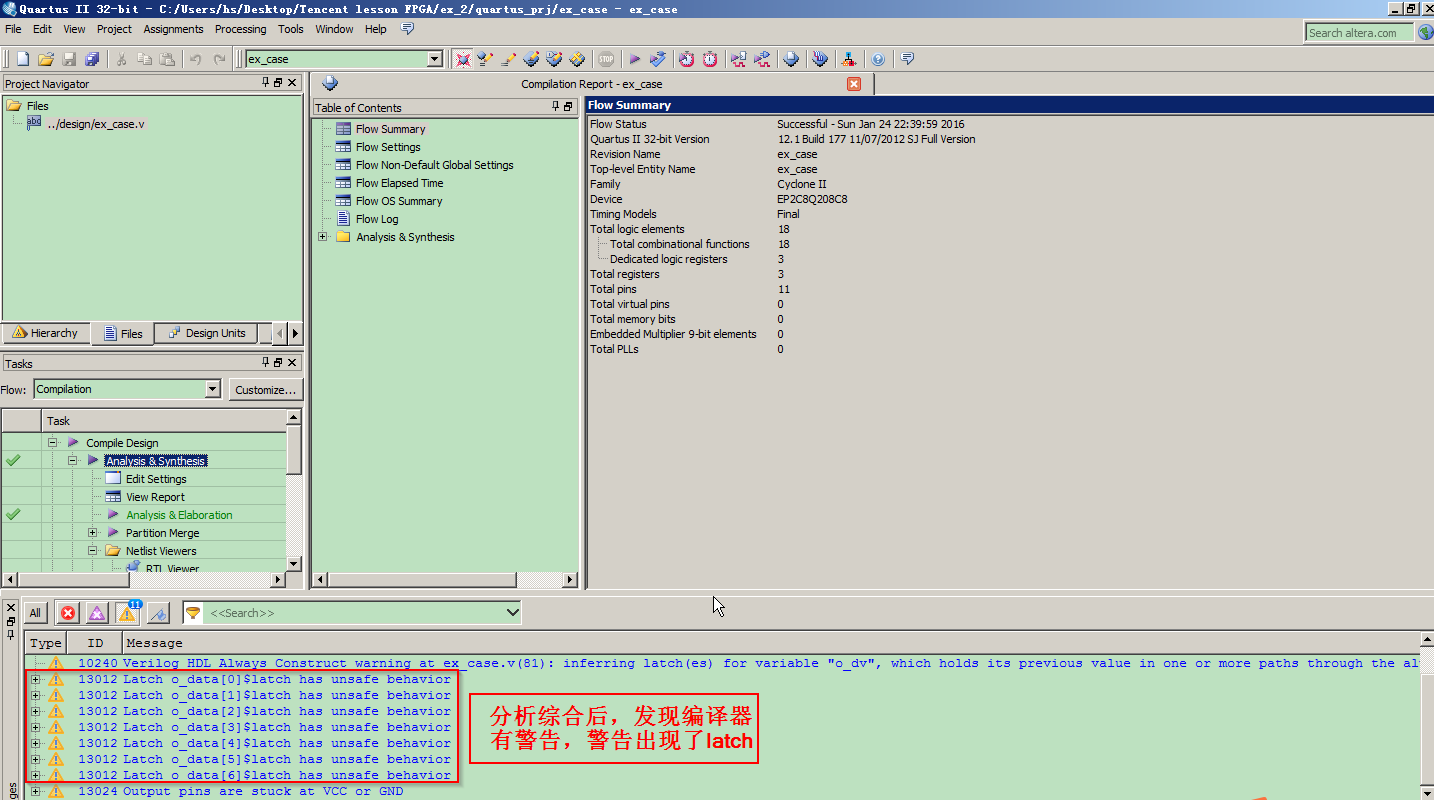The width and height of the screenshot is (1434, 800).
Task: Click the Redo arrow icon
Action: click(220, 59)
